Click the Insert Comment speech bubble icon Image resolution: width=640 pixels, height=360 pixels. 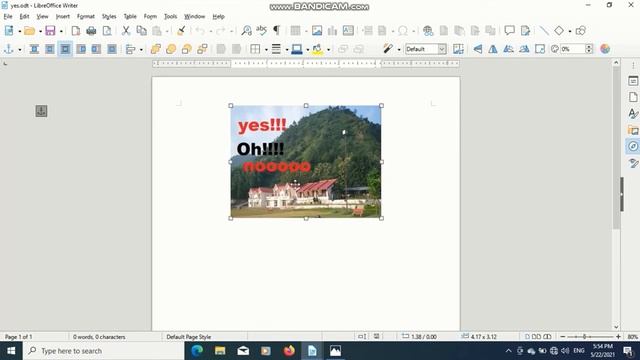509,31
